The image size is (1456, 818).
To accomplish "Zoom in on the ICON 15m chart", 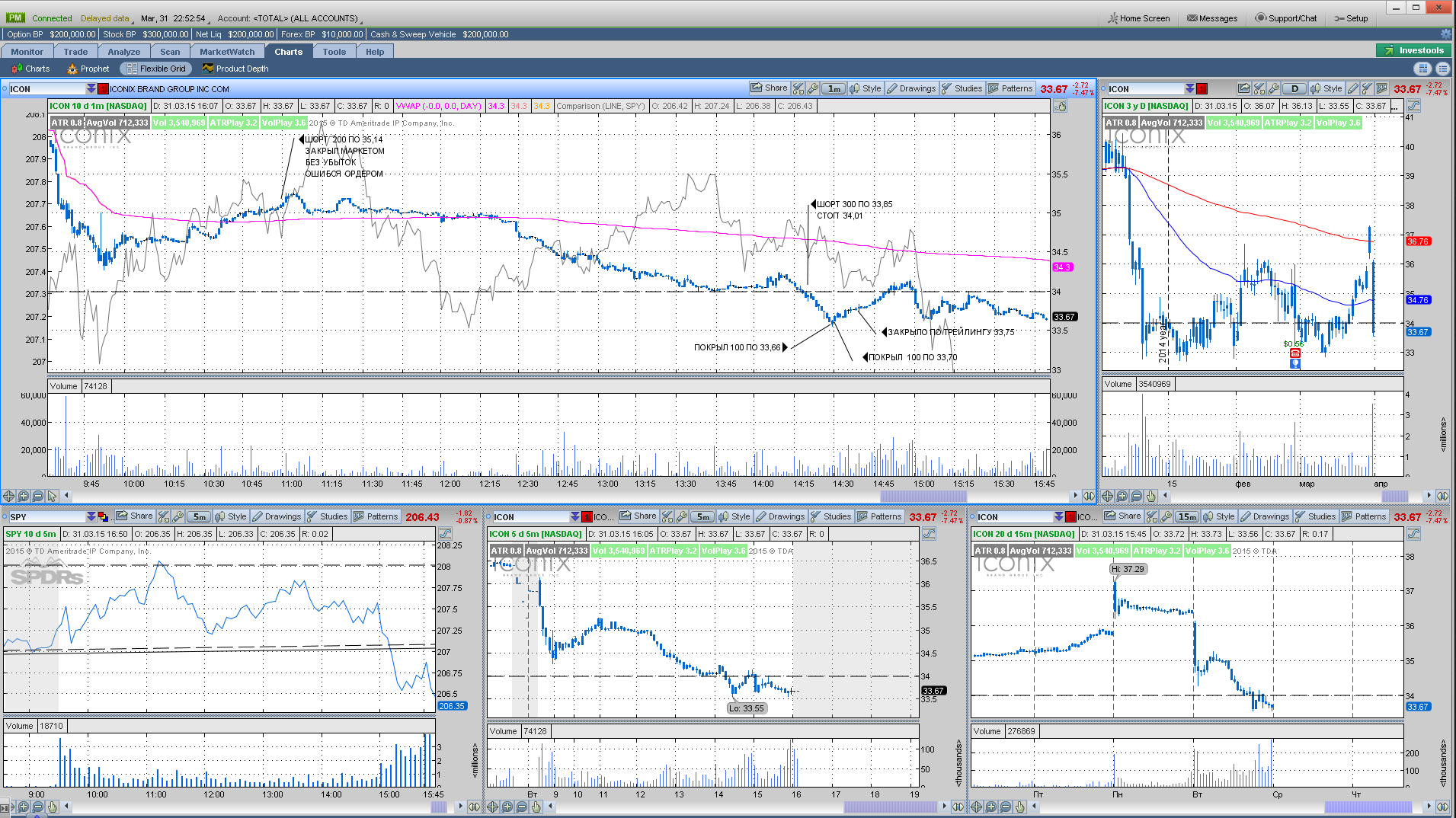I will tap(991, 807).
